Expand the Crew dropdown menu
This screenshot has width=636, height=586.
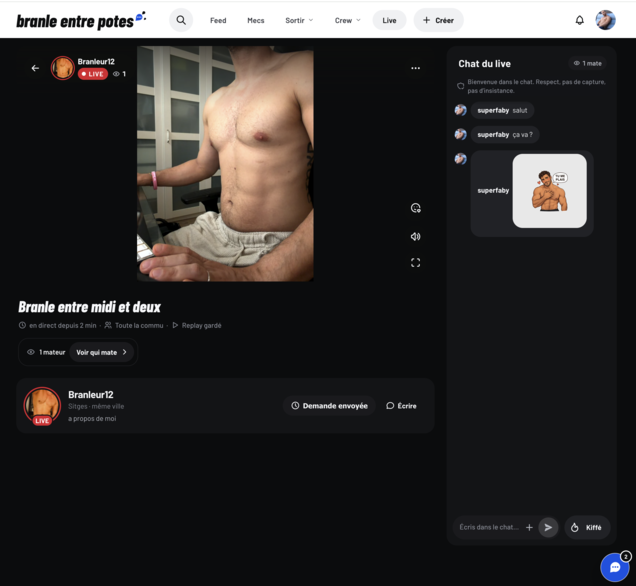tap(347, 20)
